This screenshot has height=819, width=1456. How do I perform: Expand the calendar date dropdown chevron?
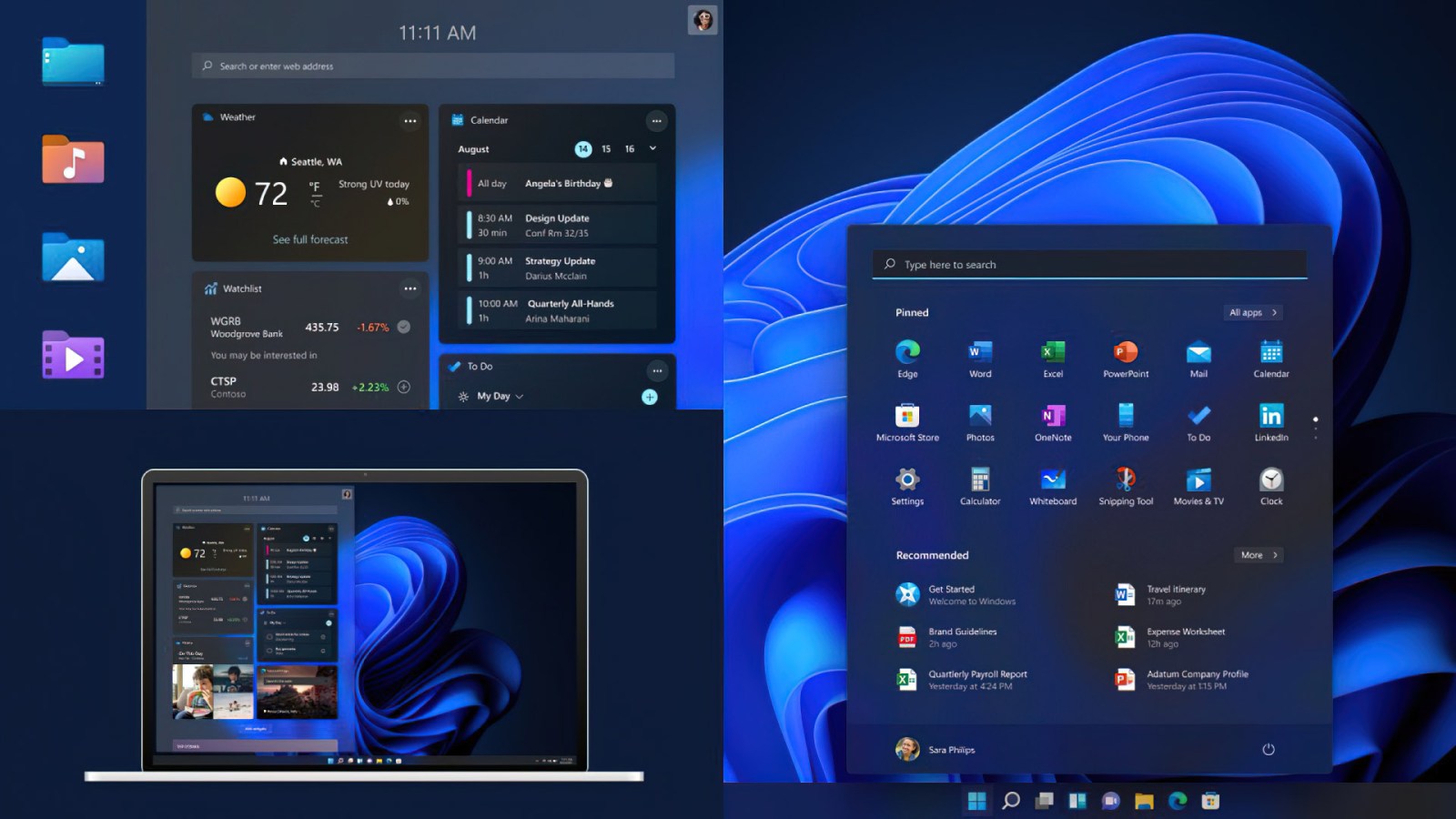point(652,148)
